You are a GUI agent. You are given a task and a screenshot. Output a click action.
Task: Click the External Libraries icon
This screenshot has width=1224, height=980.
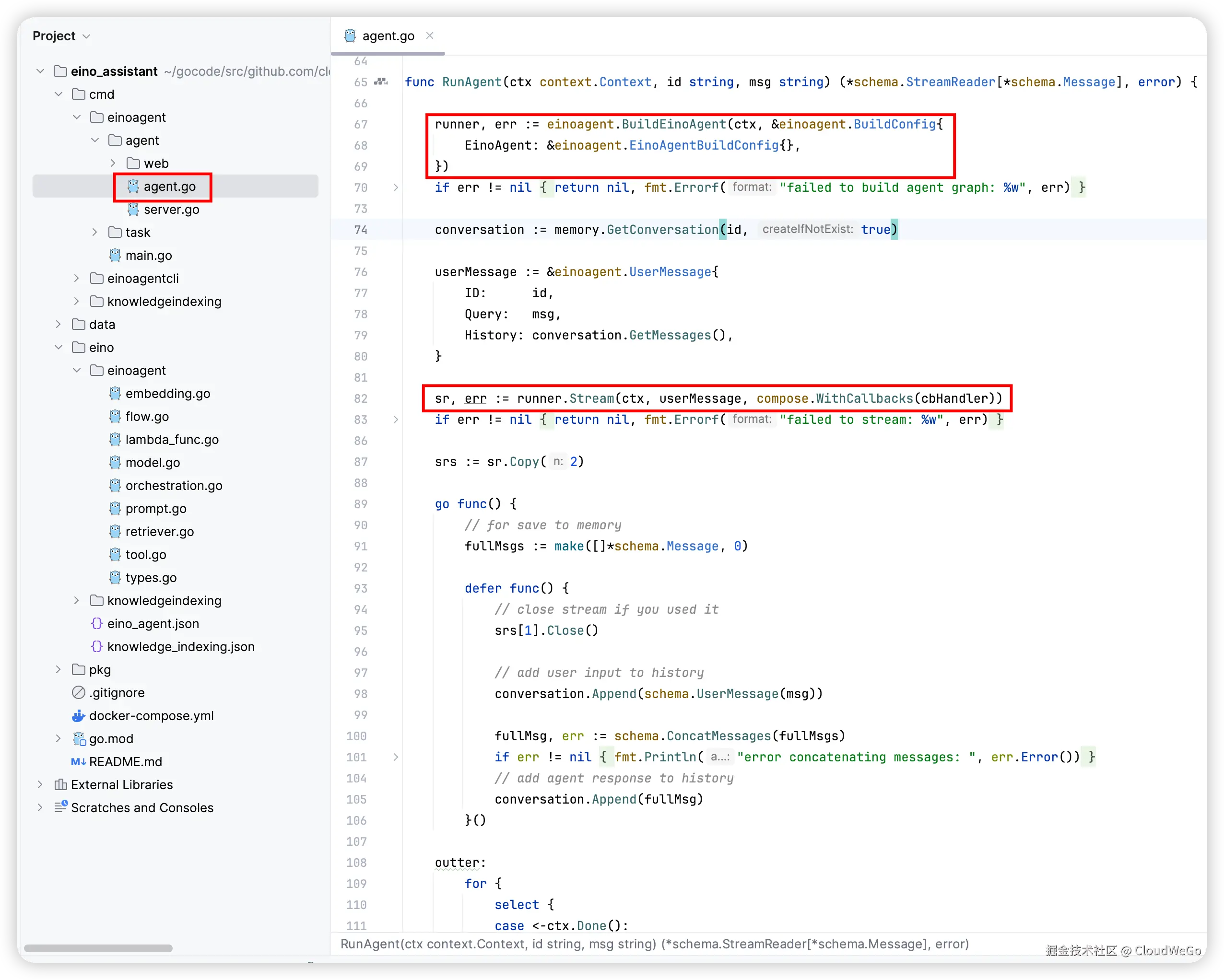pos(60,784)
